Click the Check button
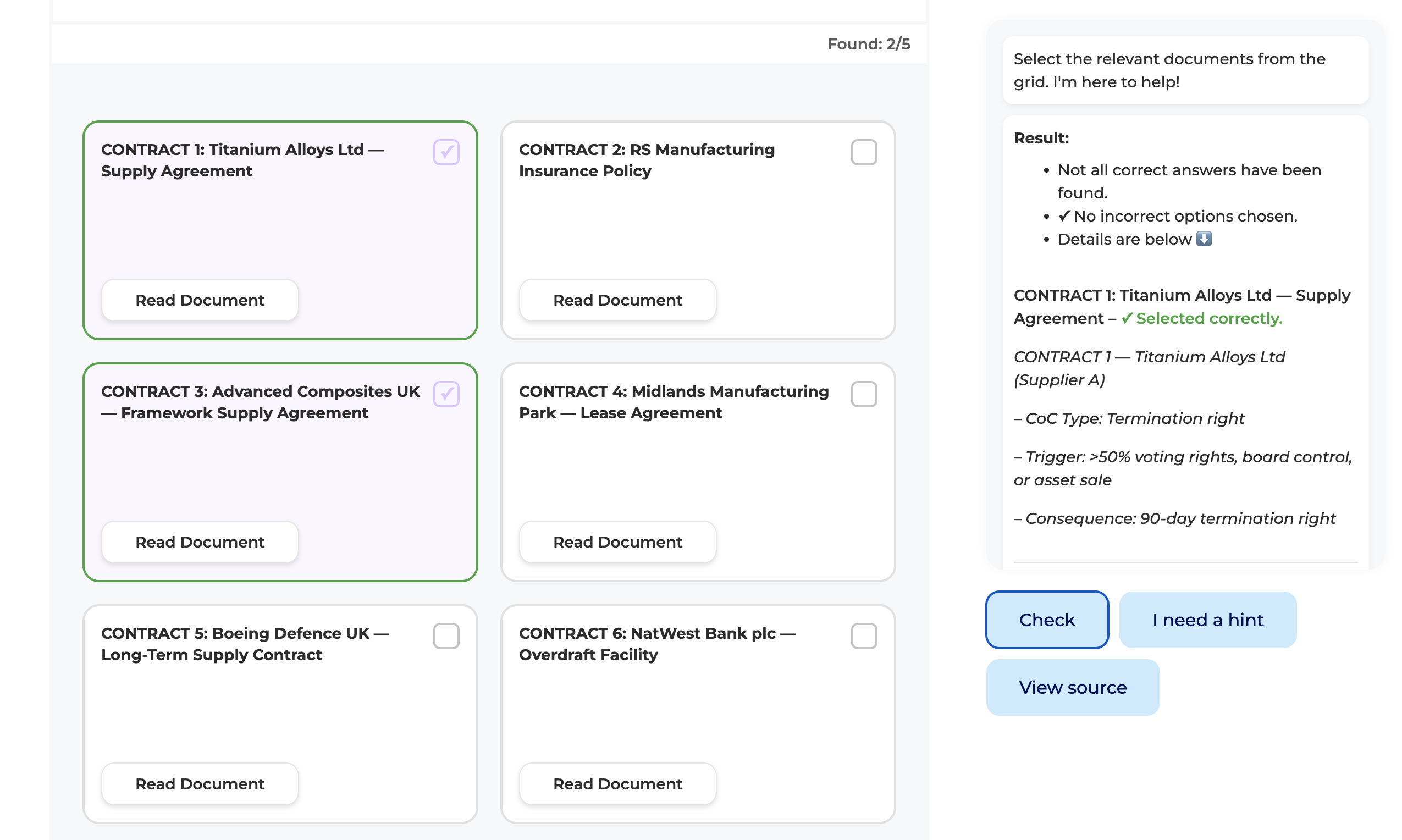Screen dimensions: 1402x840 click(1046, 620)
